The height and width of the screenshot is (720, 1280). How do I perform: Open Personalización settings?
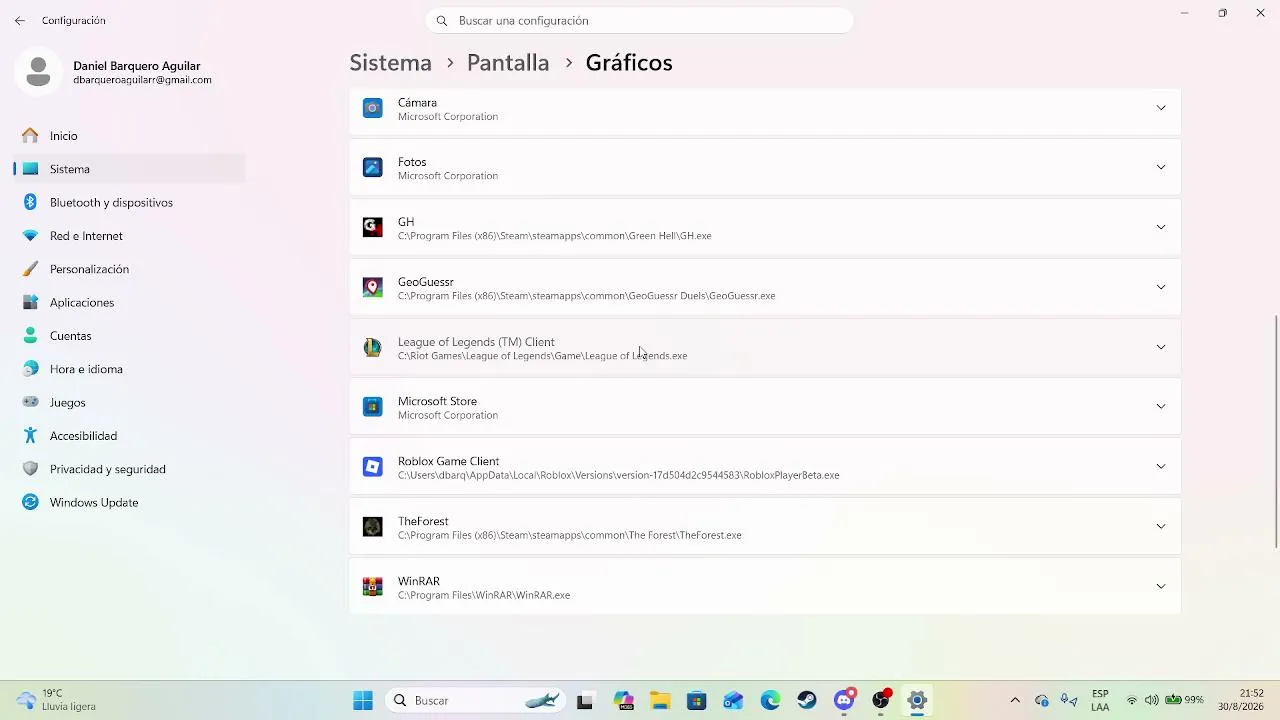129,269
